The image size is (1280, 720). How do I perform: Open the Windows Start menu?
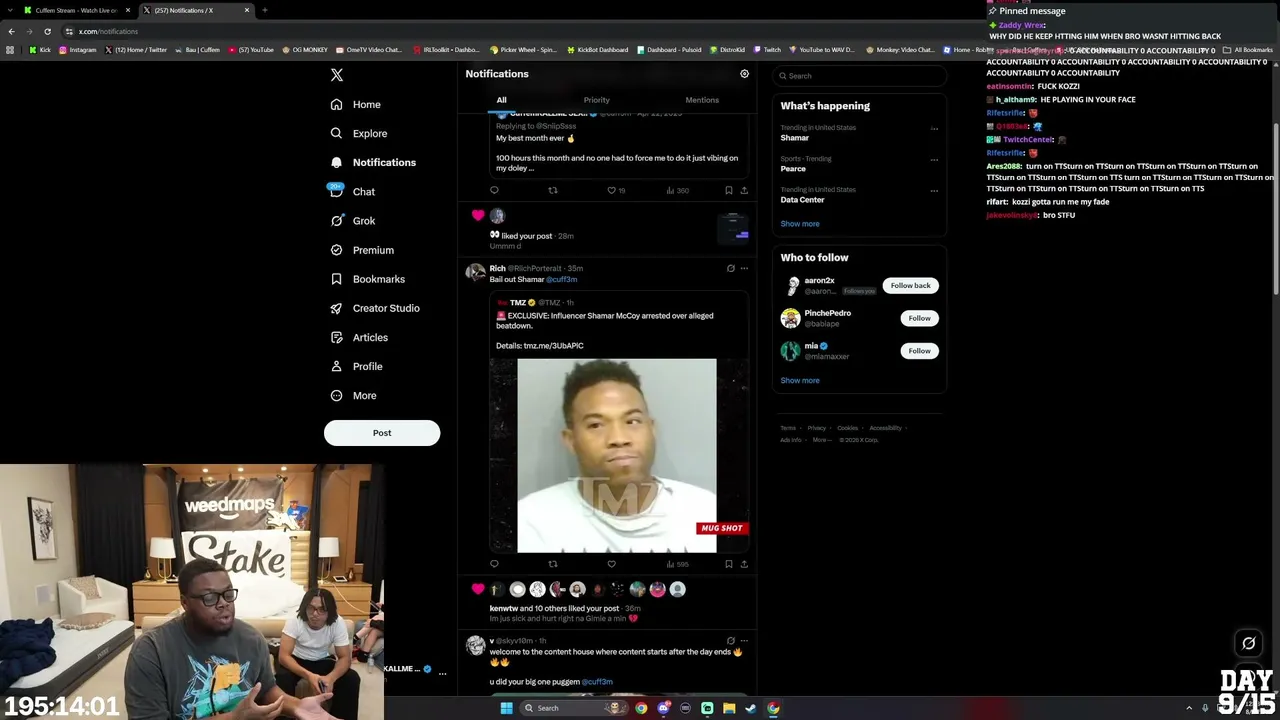tap(506, 708)
